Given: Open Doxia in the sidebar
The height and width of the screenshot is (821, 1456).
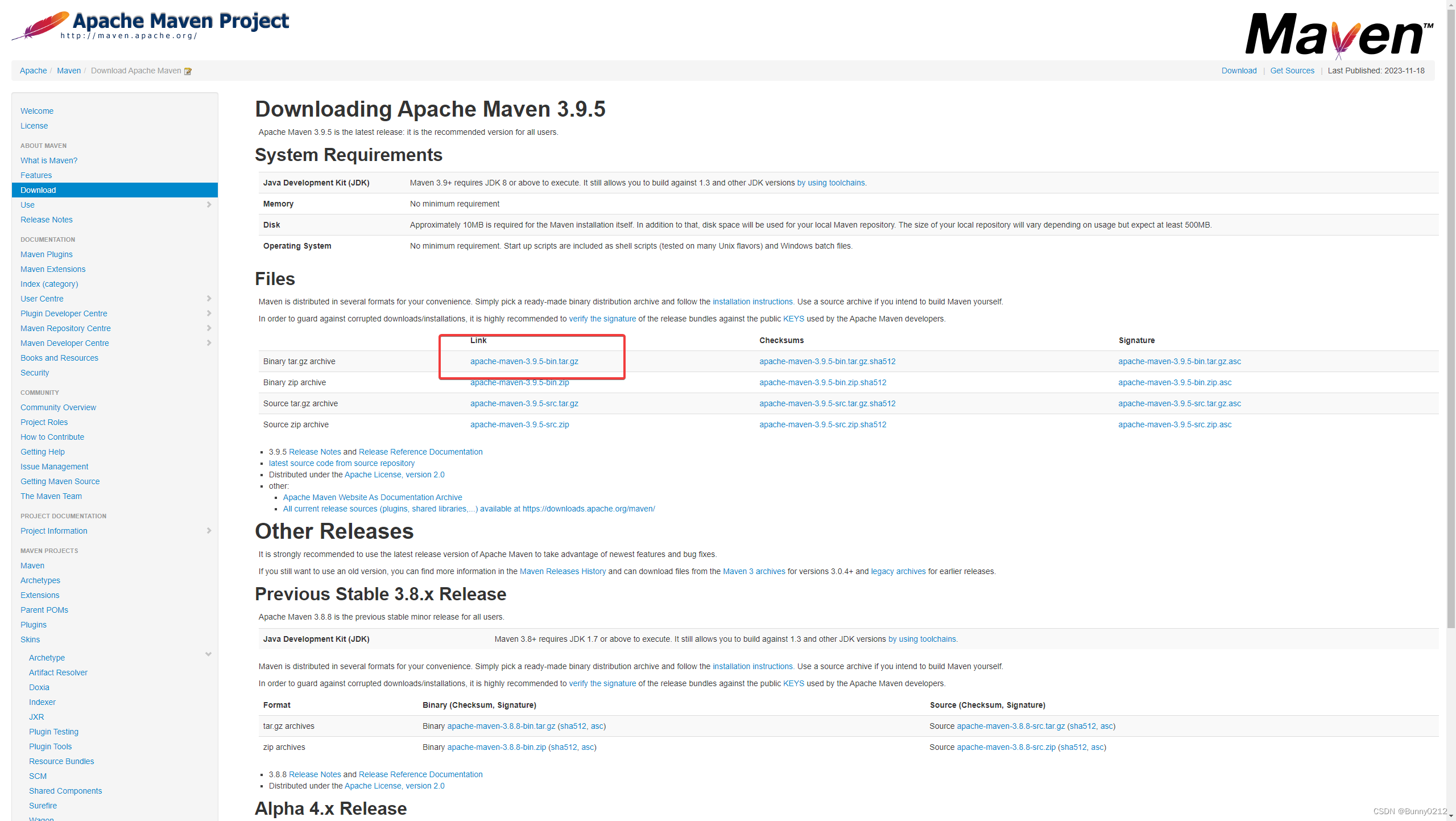Looking at the screenshot, I should click(39, 687).
